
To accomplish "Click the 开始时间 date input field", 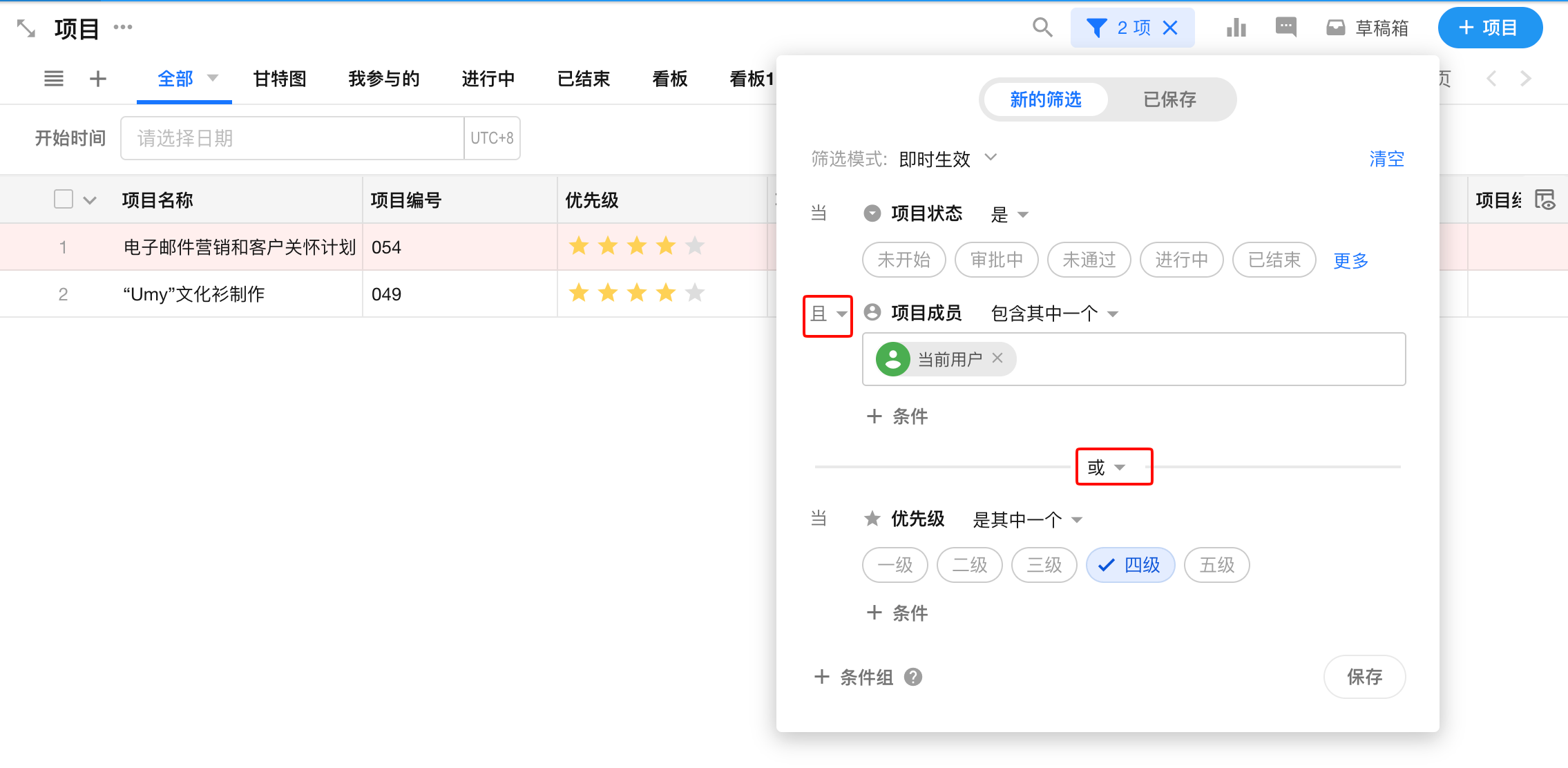I will pyautogui.click(x=291, y=138).
